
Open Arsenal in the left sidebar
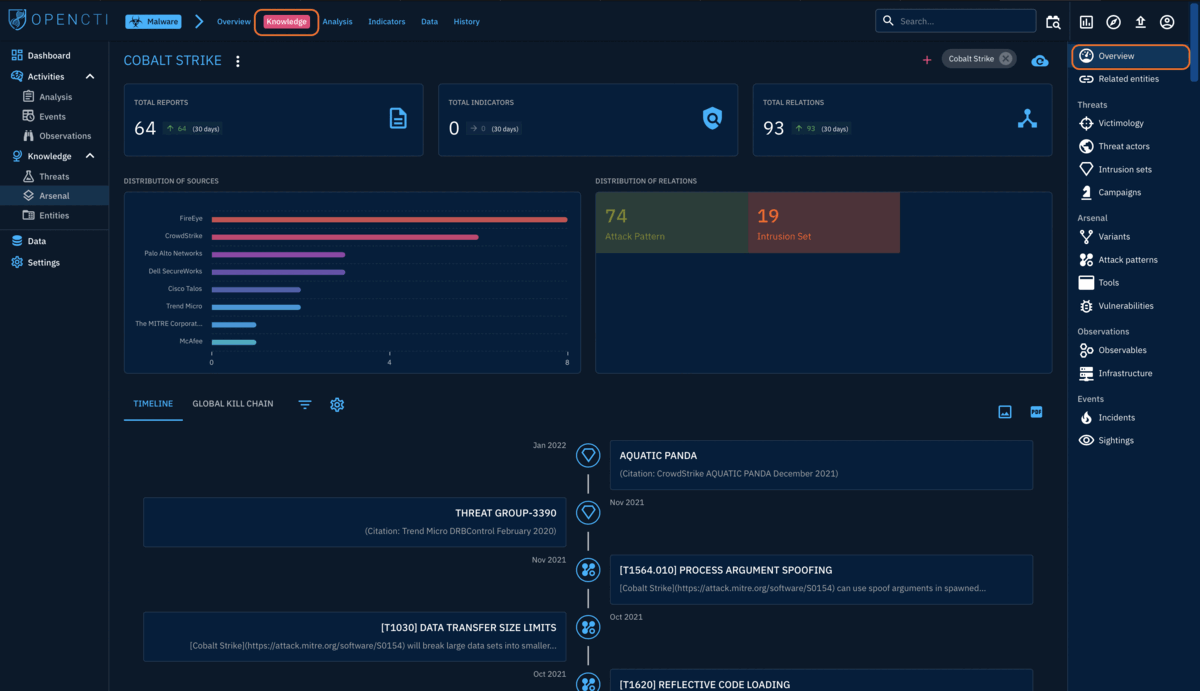tap(54, 195)
